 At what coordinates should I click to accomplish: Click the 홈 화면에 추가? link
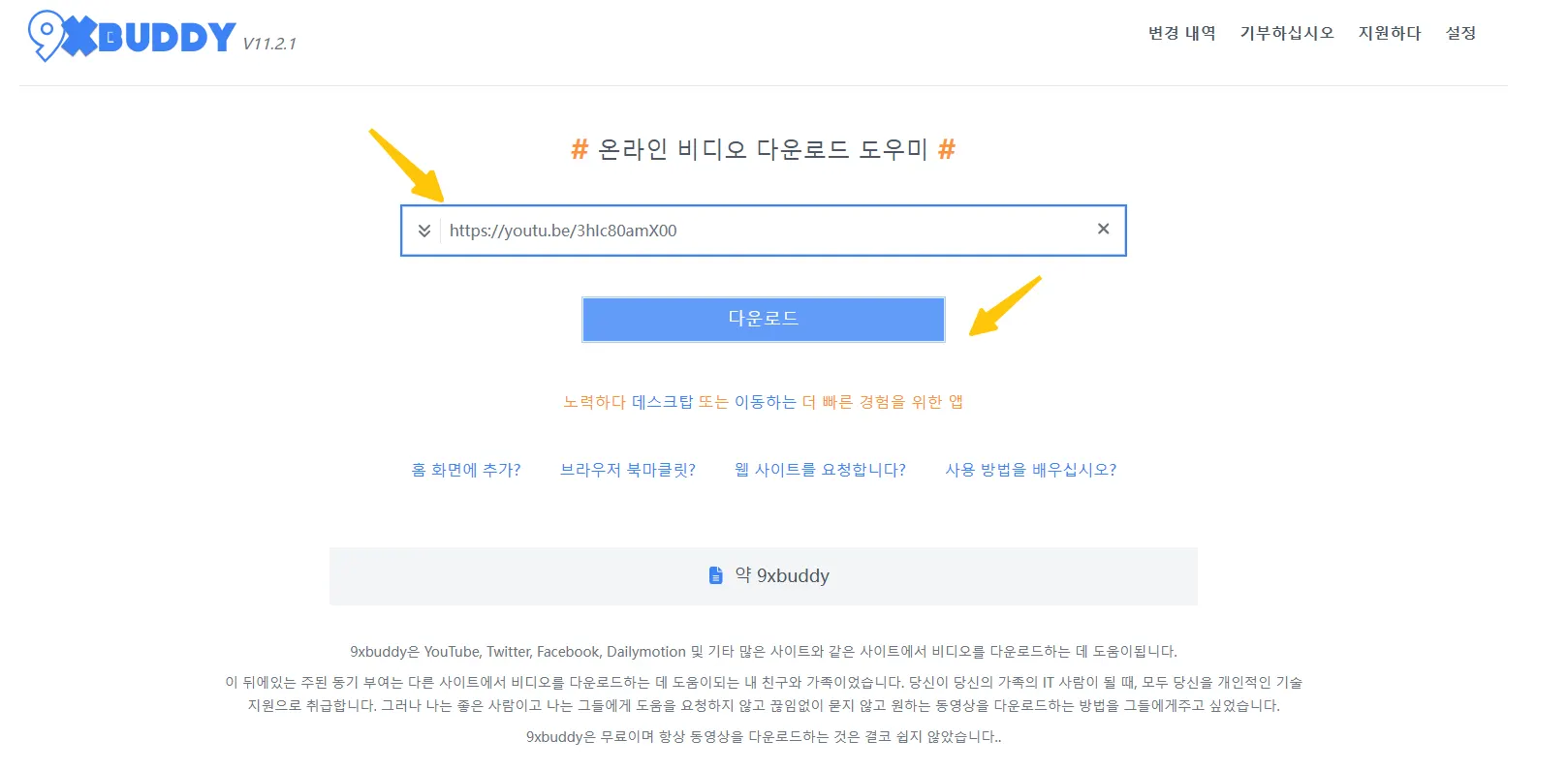pyautogui.click(x=466, y=470)
